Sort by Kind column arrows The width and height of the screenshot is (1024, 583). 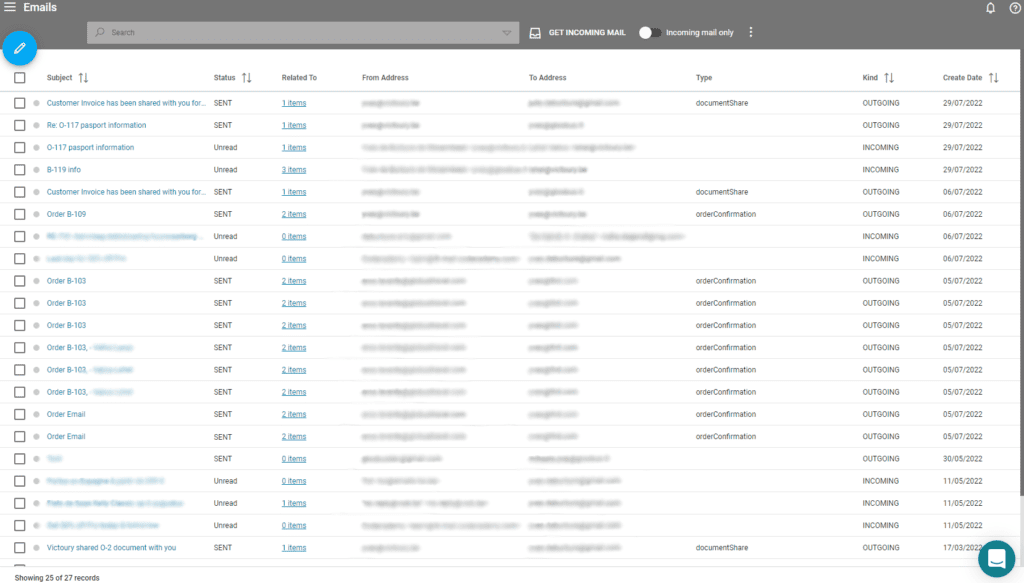click(x=889, y=78)
